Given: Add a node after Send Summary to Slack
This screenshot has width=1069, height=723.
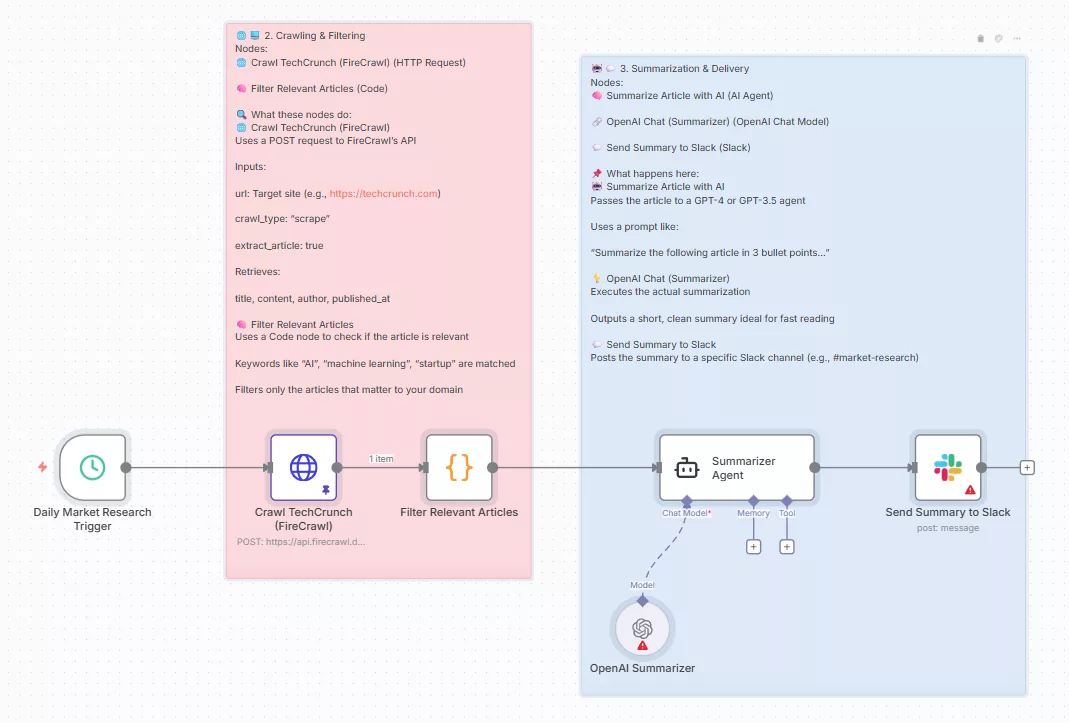Looking at the screenshot, I should [1027, 467].
